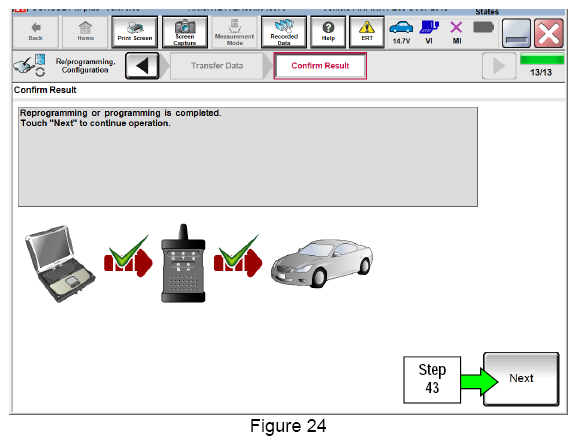Click the green 13/13 progress bar

coord(542,59)
